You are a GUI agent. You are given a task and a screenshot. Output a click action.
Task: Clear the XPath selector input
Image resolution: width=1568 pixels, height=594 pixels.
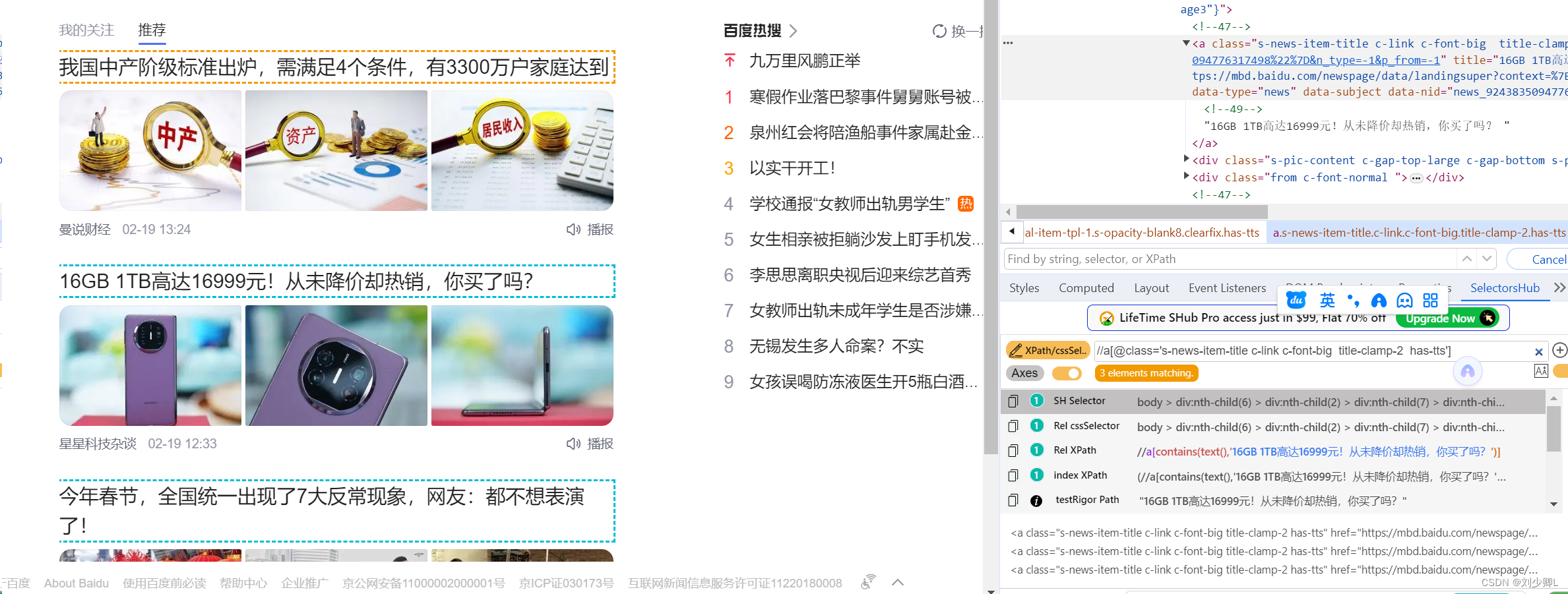(1538, 352)
